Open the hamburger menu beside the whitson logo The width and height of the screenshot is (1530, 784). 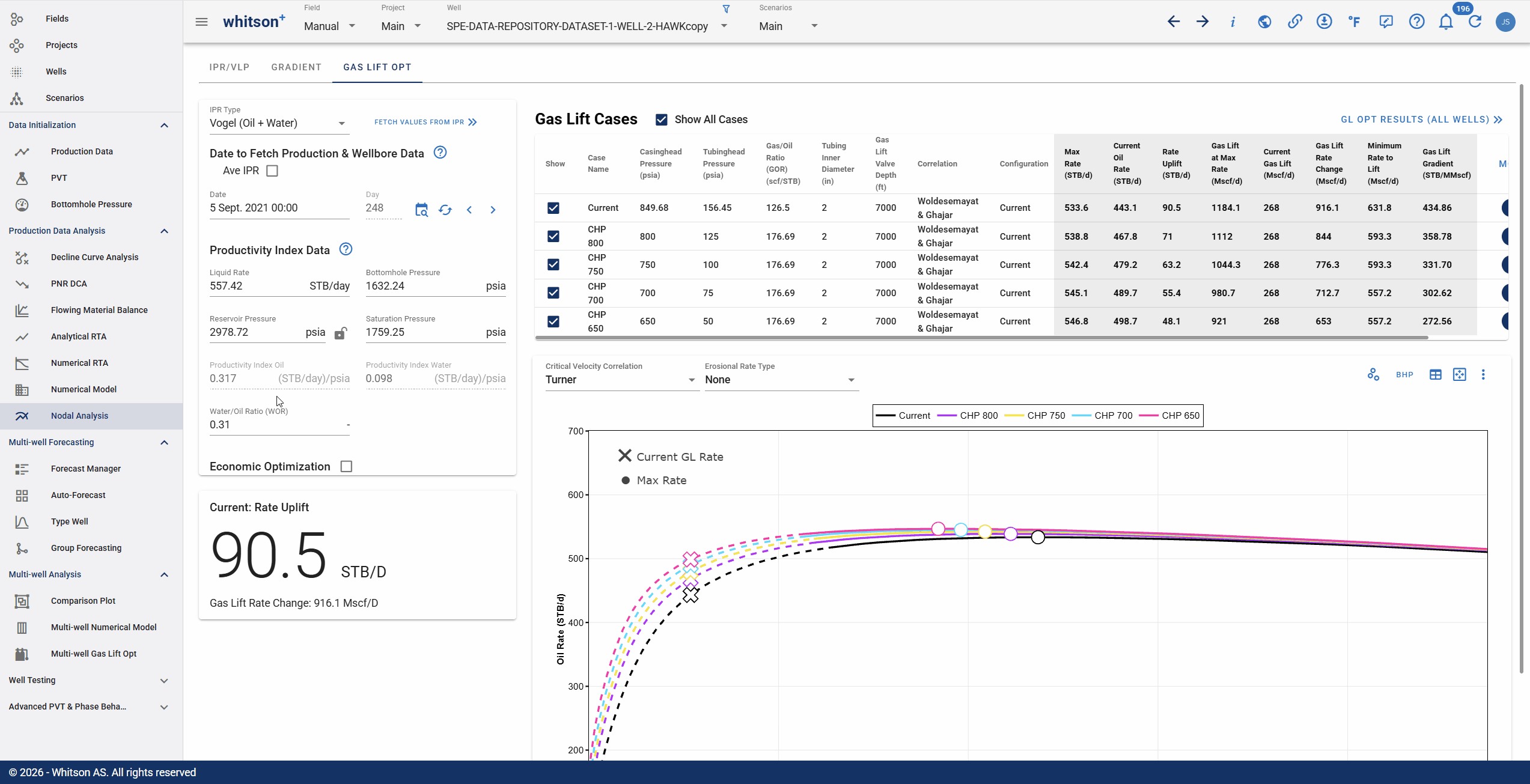(x=201, y=22)
